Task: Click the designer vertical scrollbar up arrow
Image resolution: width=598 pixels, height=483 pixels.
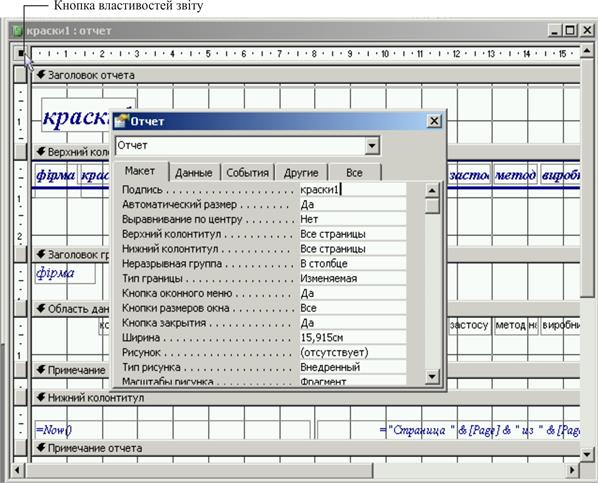Action: tap(587, 51)
